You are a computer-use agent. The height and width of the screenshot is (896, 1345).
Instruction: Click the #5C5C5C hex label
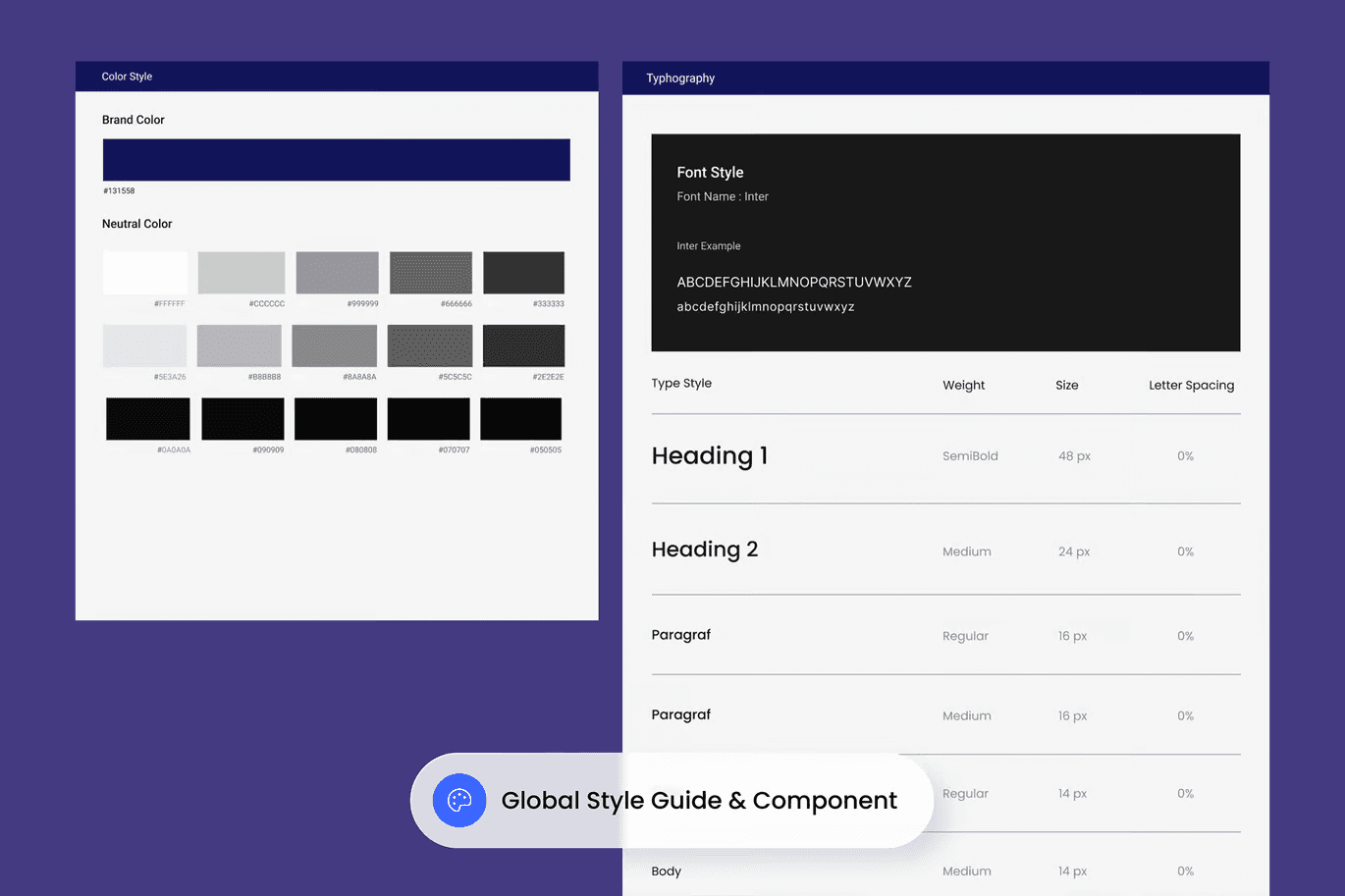456,377
